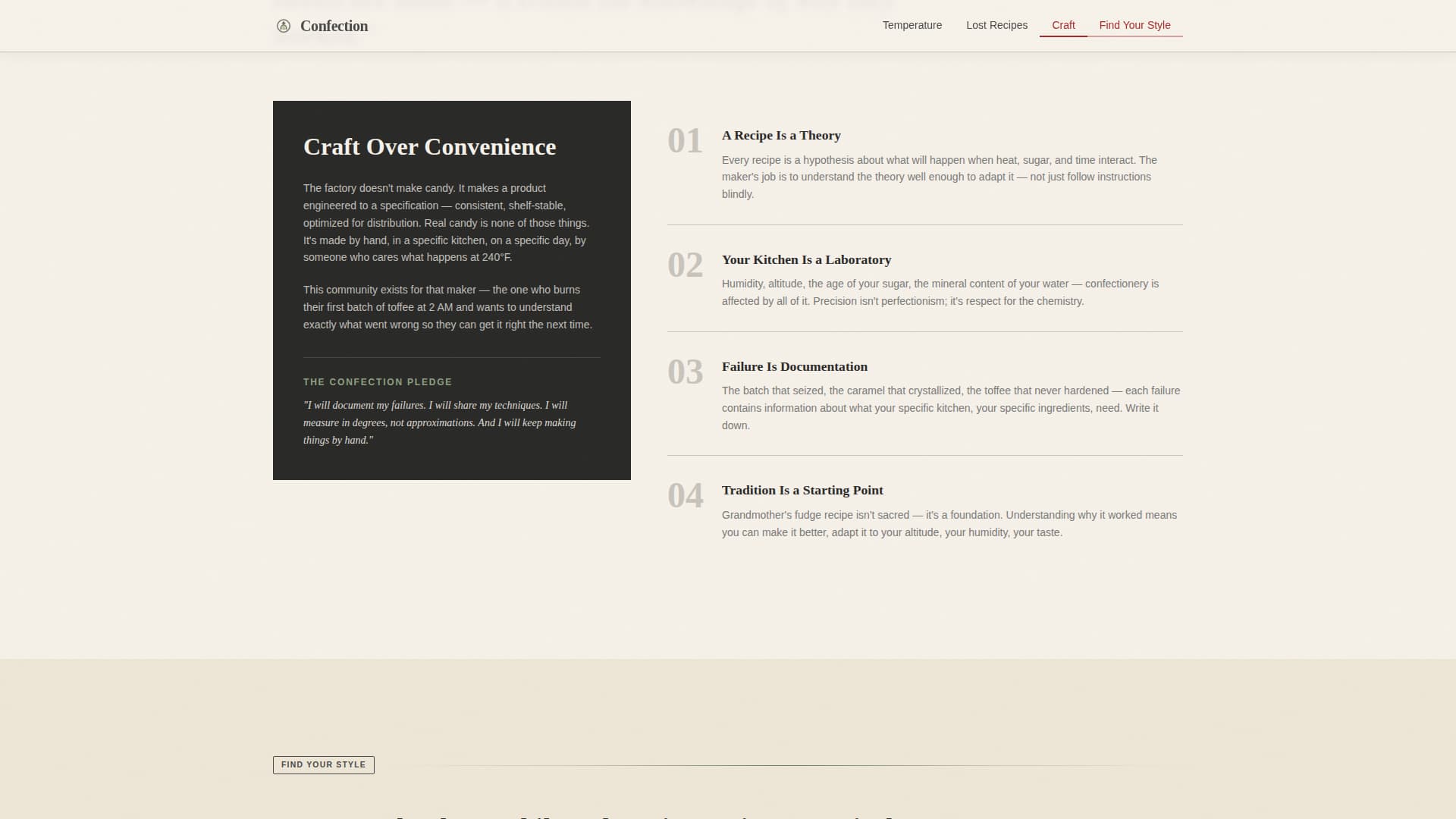Click text starting "Humidity, altitude, the age"
This screenshot has height=819, width=1456.
pos(940,292)
